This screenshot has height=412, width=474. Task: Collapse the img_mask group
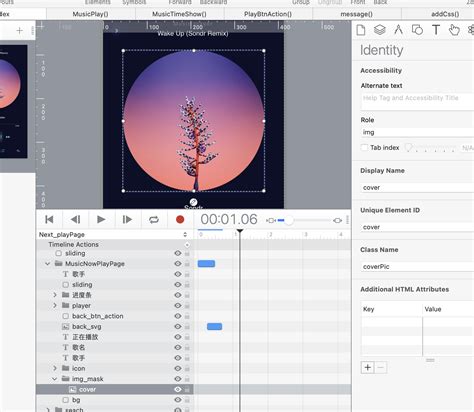tap(55, 379)
